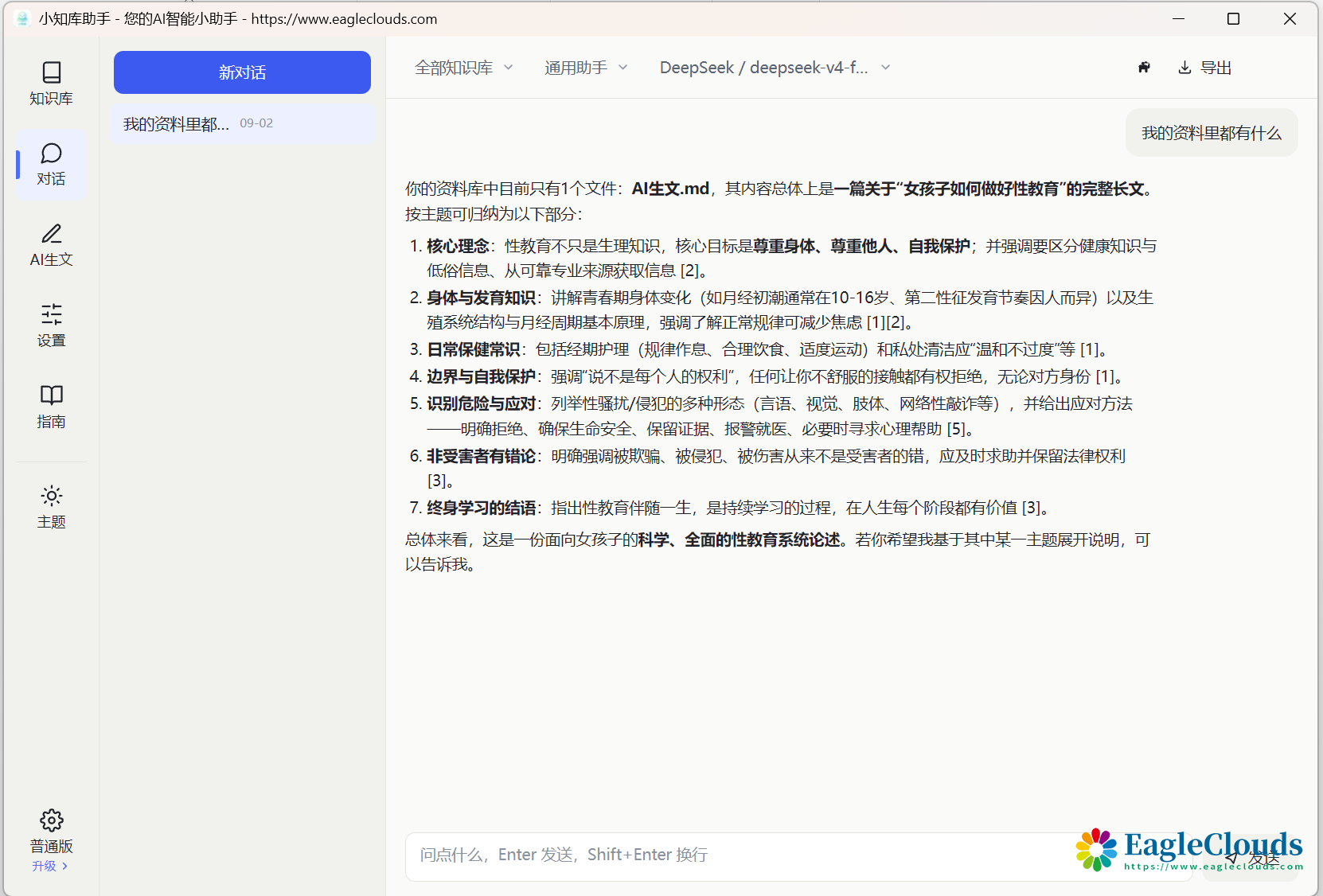Click the clear-chat icon left of 导出
Screen dimensions: 1323x896
tap(1144, 68)
